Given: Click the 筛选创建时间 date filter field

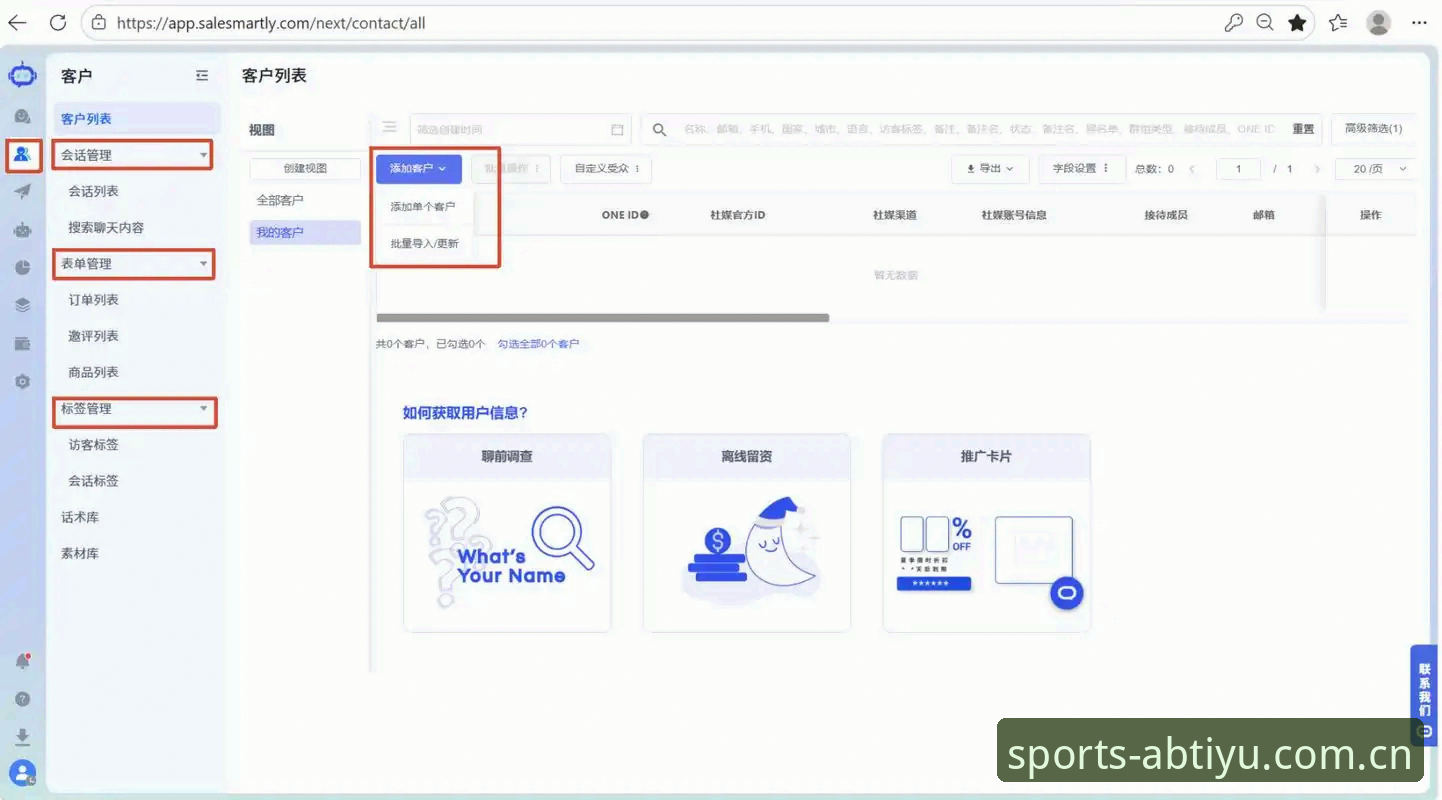Looking at the screenshot, I should 520,129.
